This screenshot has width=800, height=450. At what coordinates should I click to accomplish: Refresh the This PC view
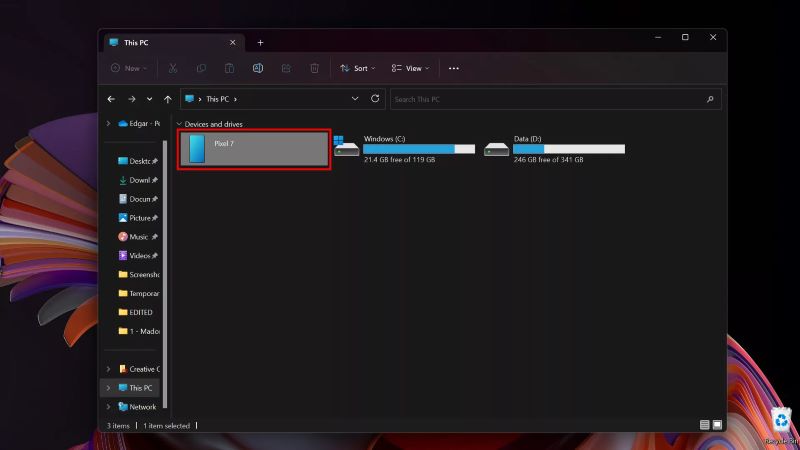click(x=375, y=98)
